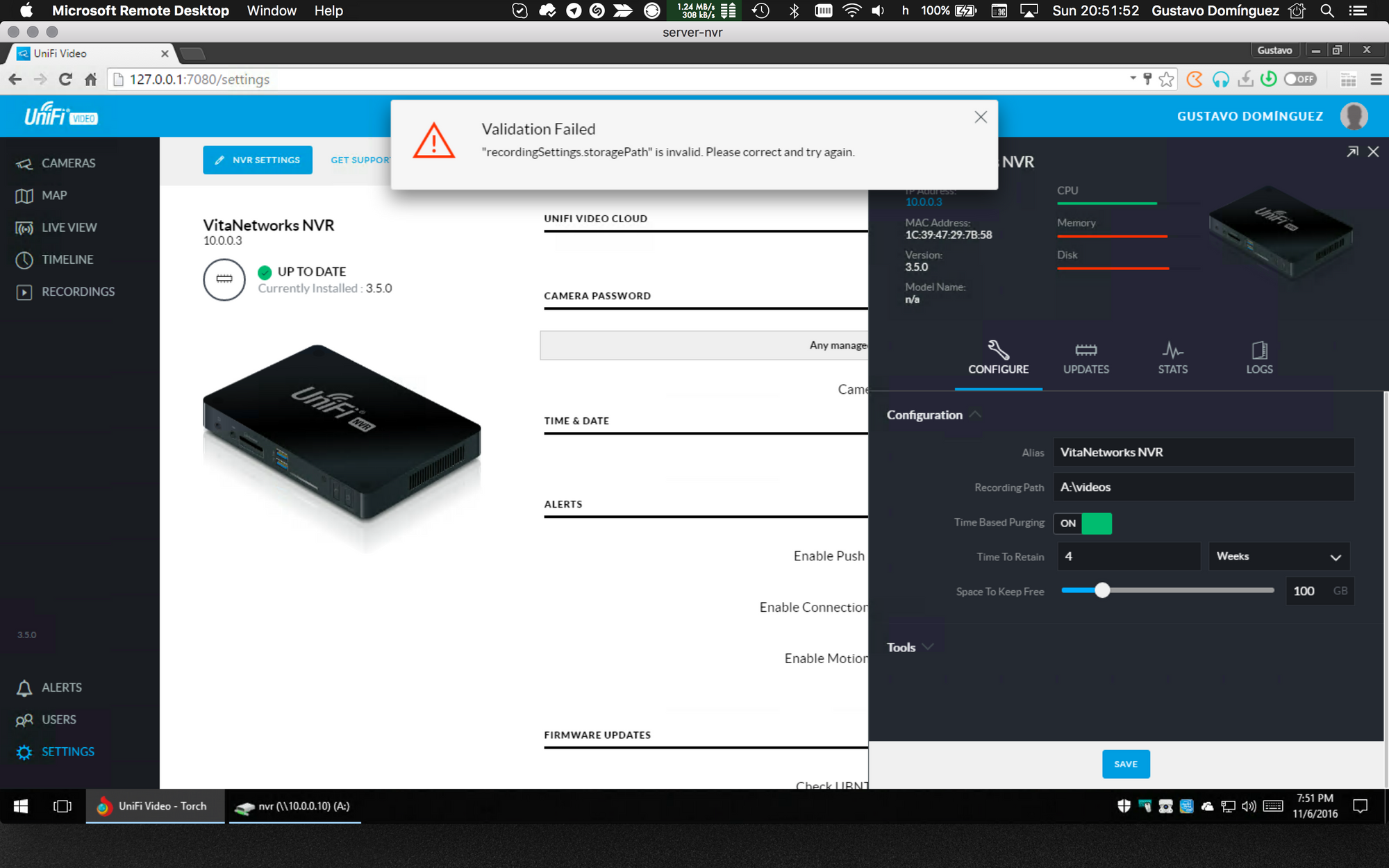
Task: Click the Recording Path input field
Action: (1203, 487)
